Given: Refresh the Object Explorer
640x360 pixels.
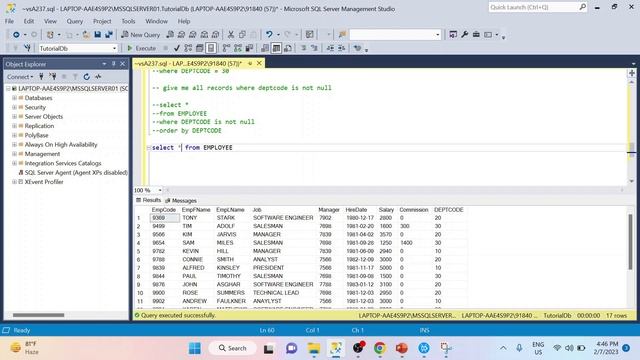Looking at the screenshot, I should click(x=87, y=77).
